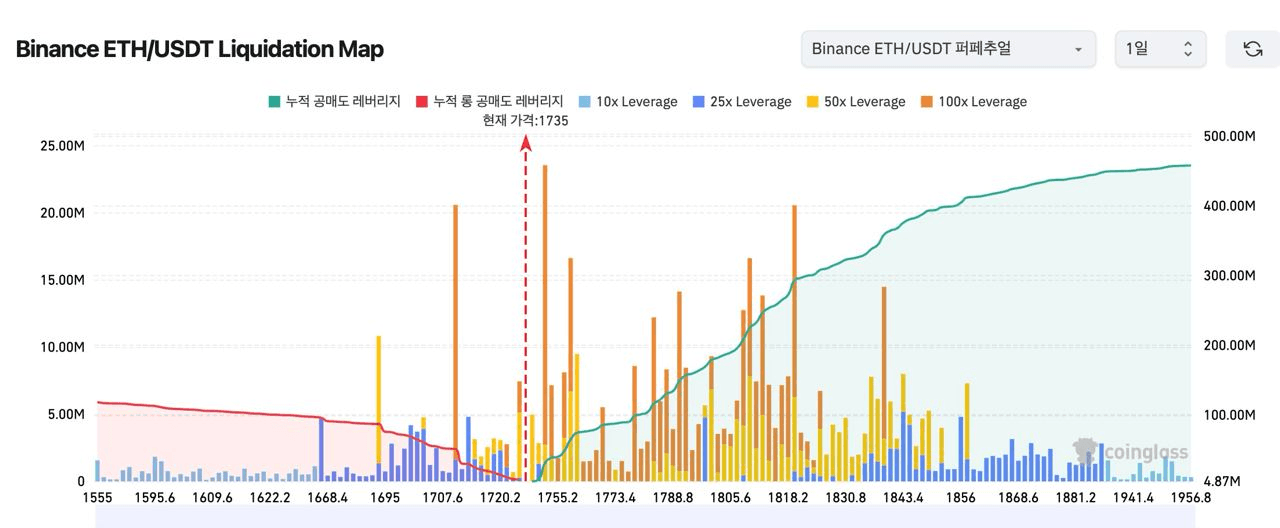Click the 1843.4 price axis label
This screenshot has height=528, width=1280.
pos(904,497)
